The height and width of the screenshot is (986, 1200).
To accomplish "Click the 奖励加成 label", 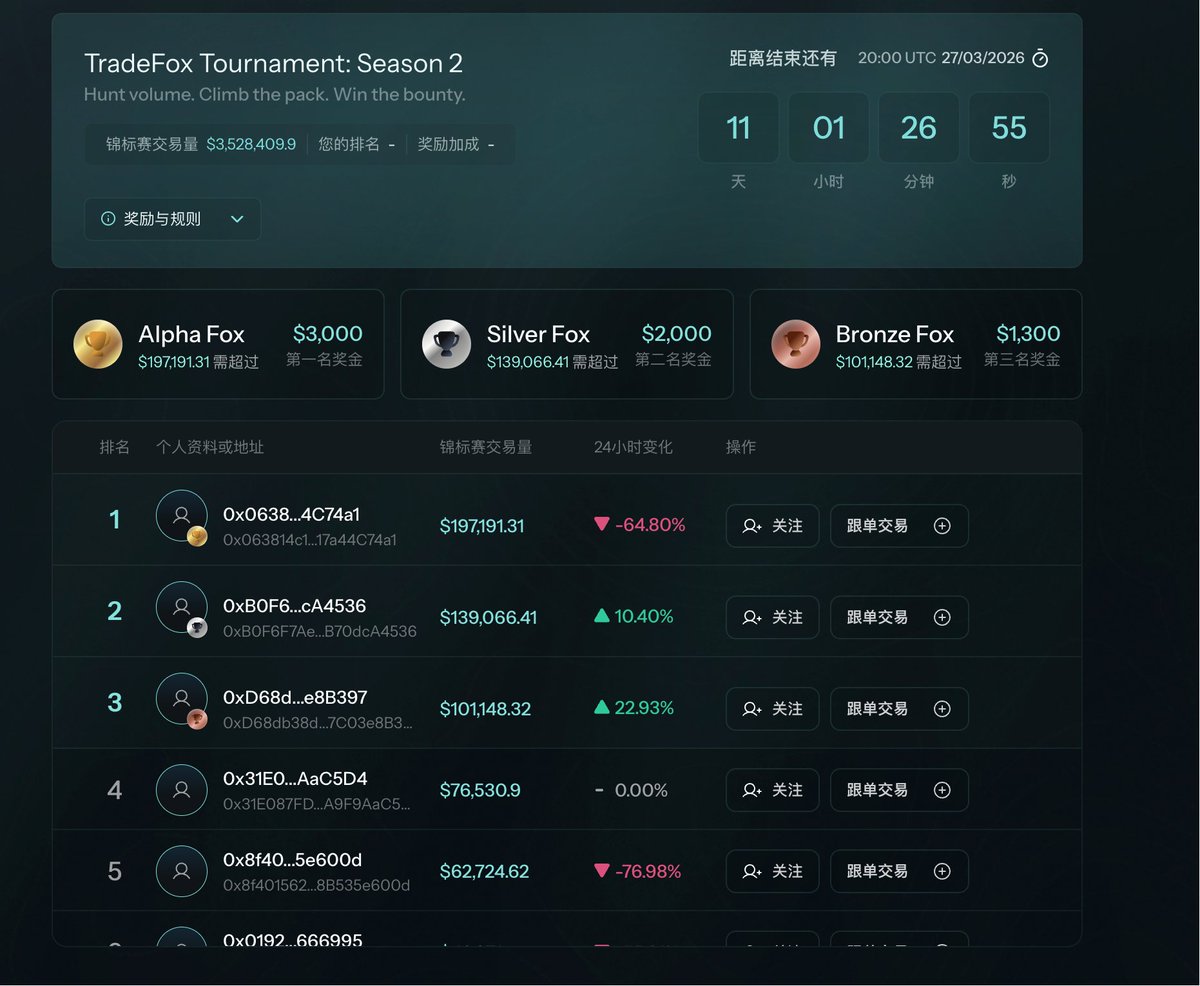I will pos(448,144).
